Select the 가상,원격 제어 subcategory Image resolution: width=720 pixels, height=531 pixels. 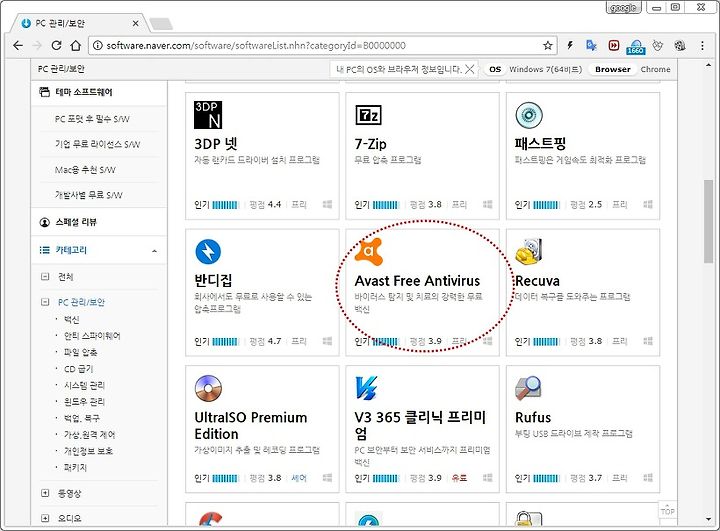(90, 435)
